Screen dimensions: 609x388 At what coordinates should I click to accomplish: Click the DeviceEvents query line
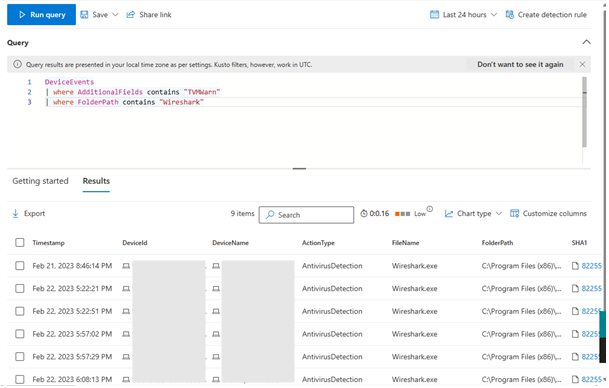[x=69, y=82]
